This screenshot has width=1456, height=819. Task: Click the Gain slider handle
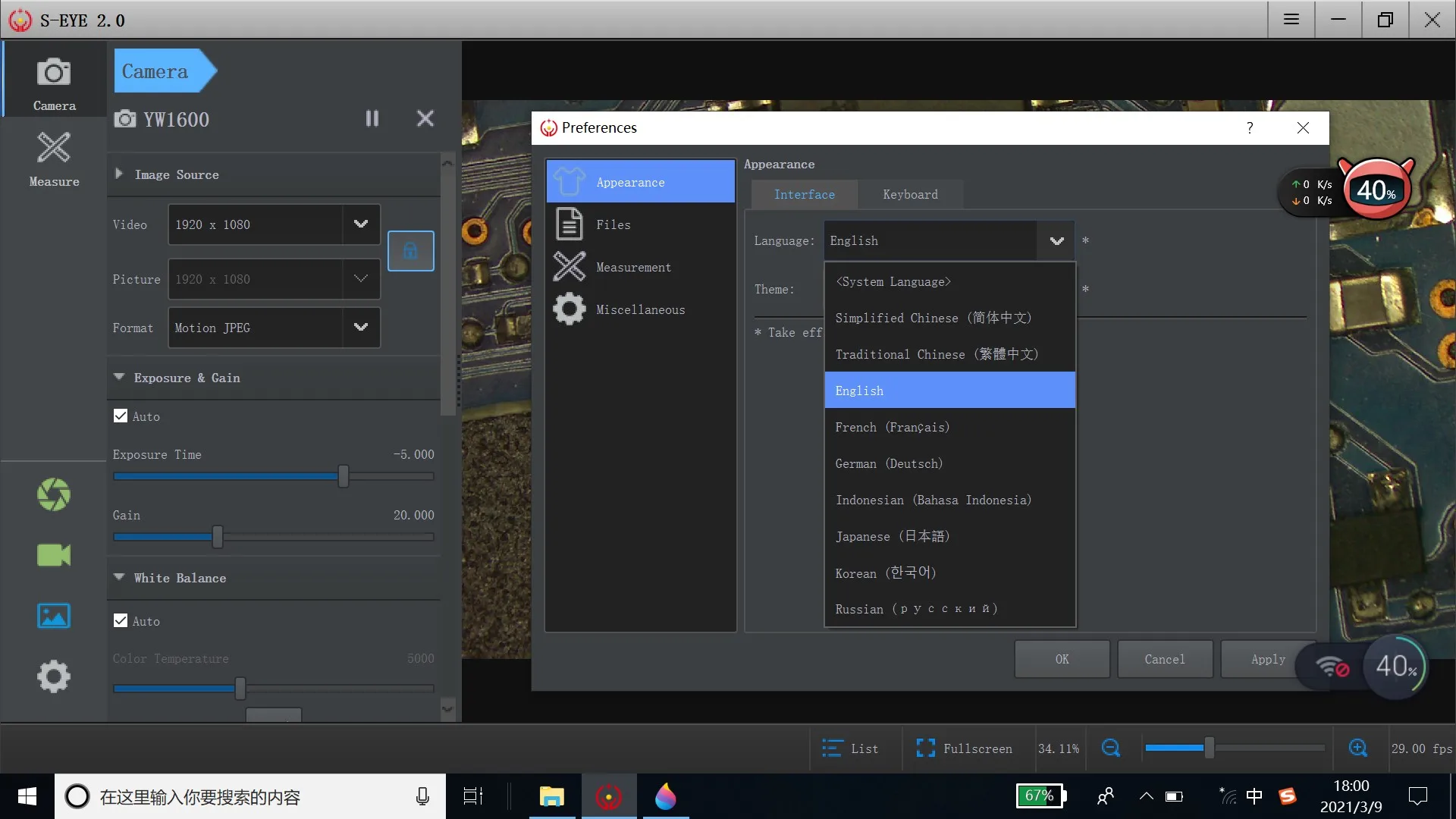(218, 537)
